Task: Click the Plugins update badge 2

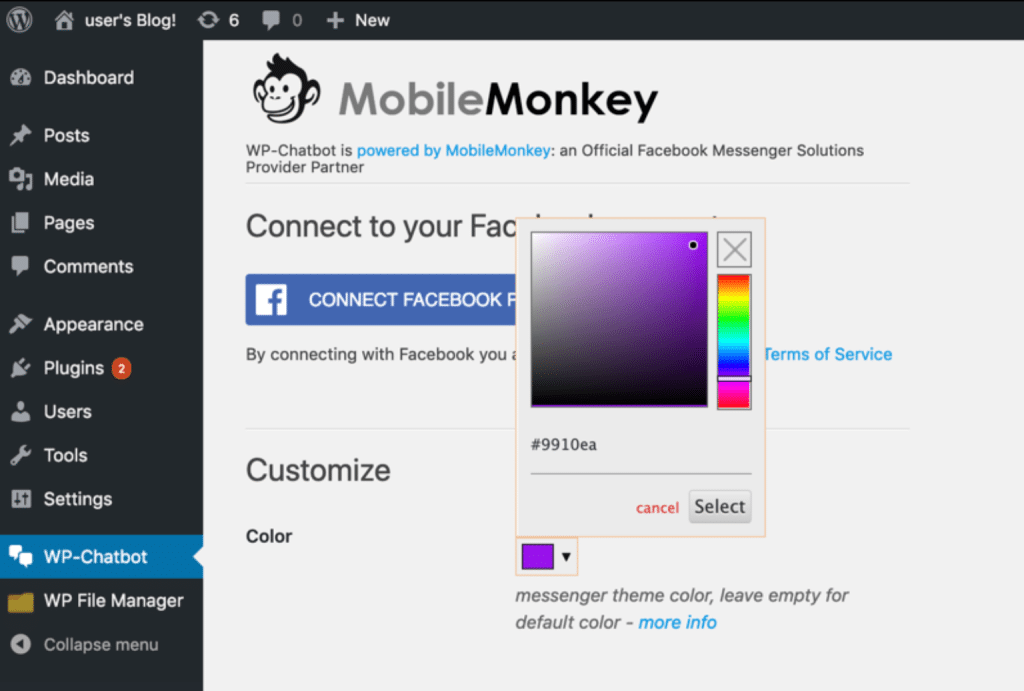Action: 121,368
